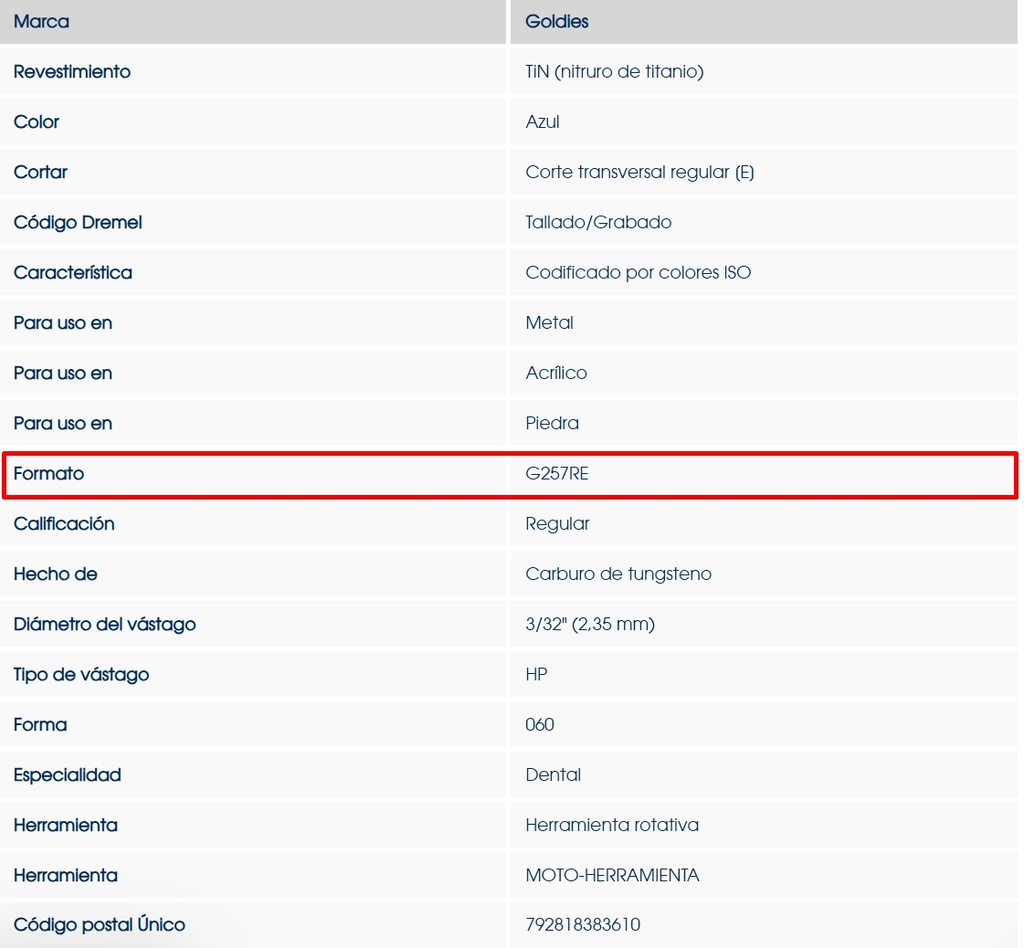The height and width of the screenshot is (948, 1024).
Task: Click the Revestimiento row label
Action: (x=72, y=72)
